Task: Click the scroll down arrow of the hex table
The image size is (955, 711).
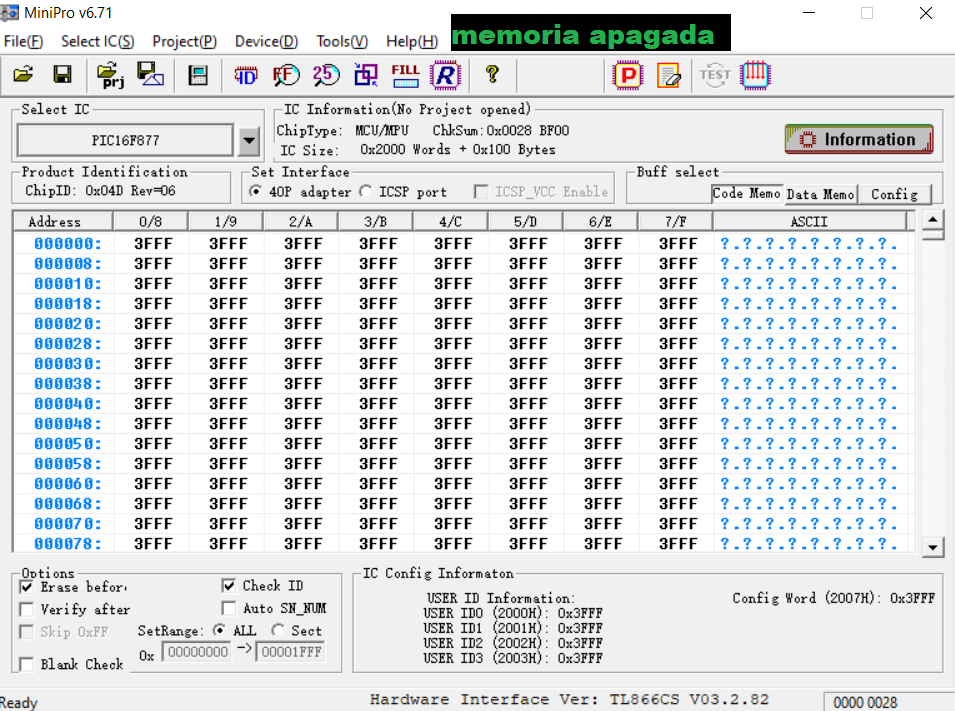Action: 932,547
